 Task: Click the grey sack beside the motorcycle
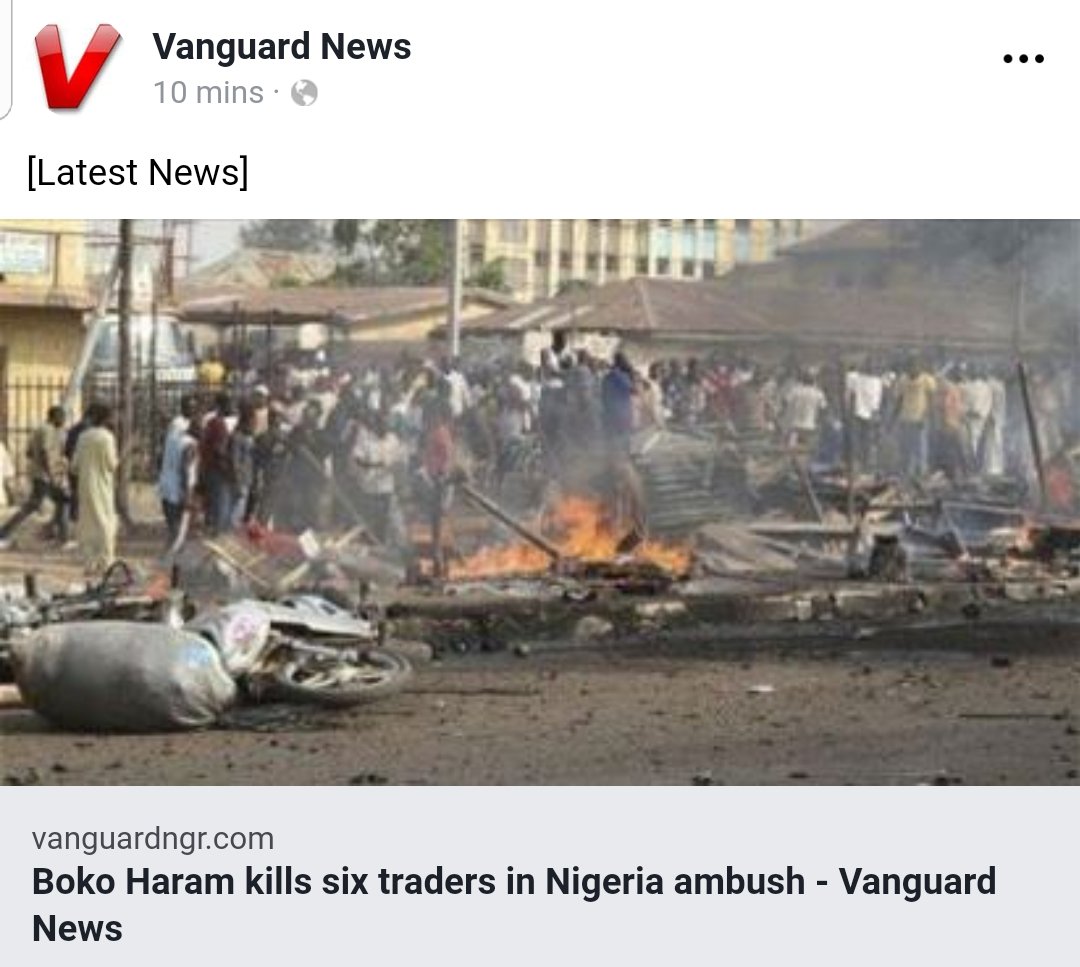(123, 675)
